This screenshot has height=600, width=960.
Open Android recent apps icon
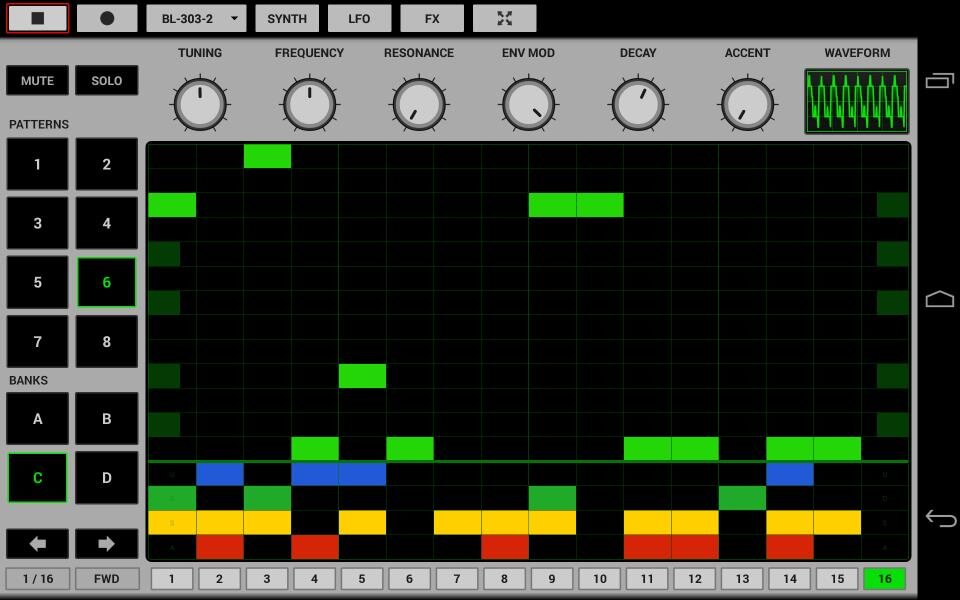940,81
